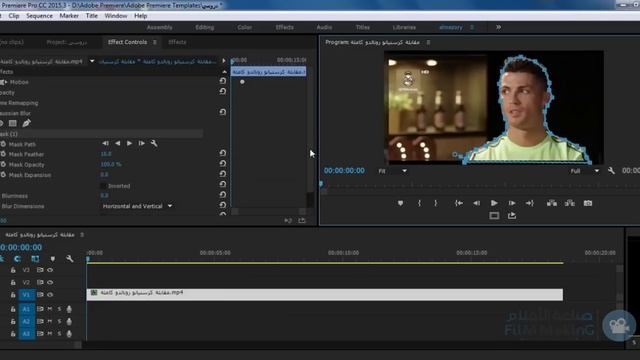The width and height of the screenshot is (640, 360).
Task: Click the Extract button in Program monitor
Action: click(x=570, y=203)
